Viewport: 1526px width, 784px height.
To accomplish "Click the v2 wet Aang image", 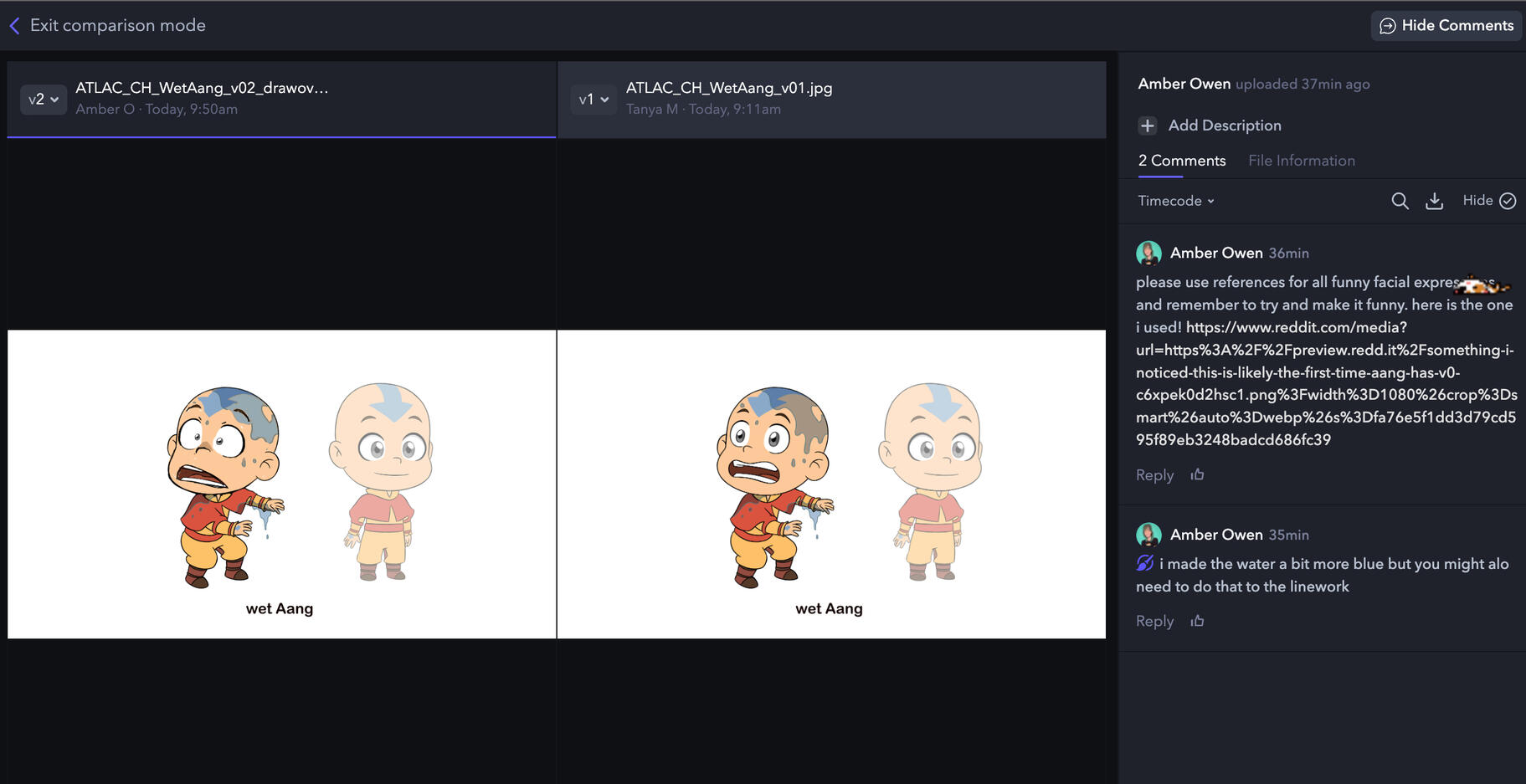I will (x=281, y=484).
